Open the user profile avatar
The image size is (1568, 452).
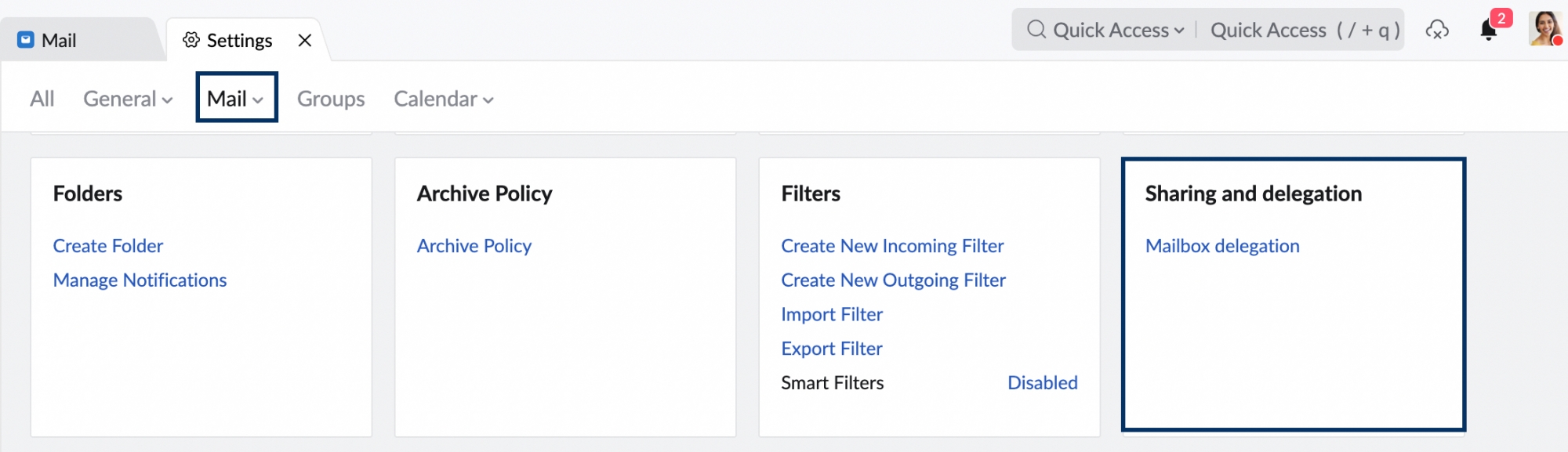[1544, 28]
